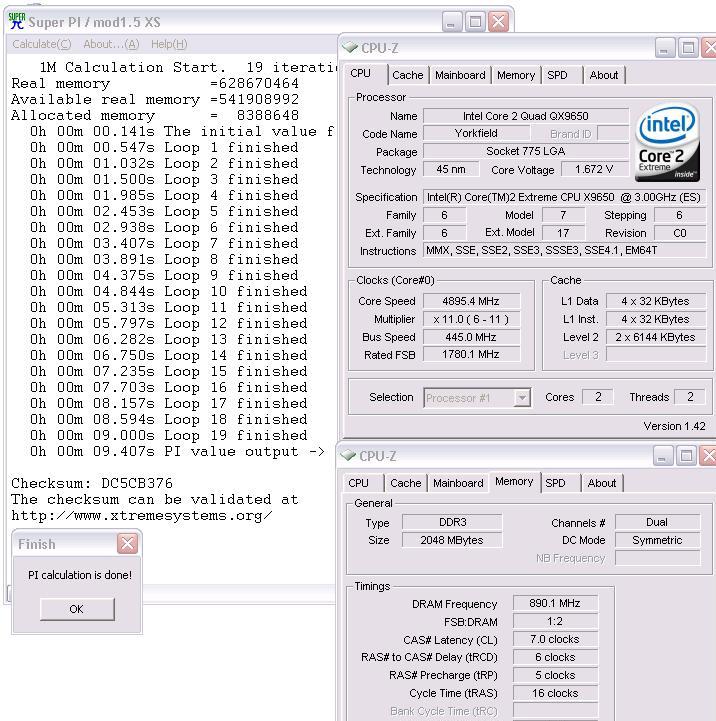The height and width of the screenshot is (721, 716).
Task: Click the Loop 19 finished line
Action: point(169,435)
